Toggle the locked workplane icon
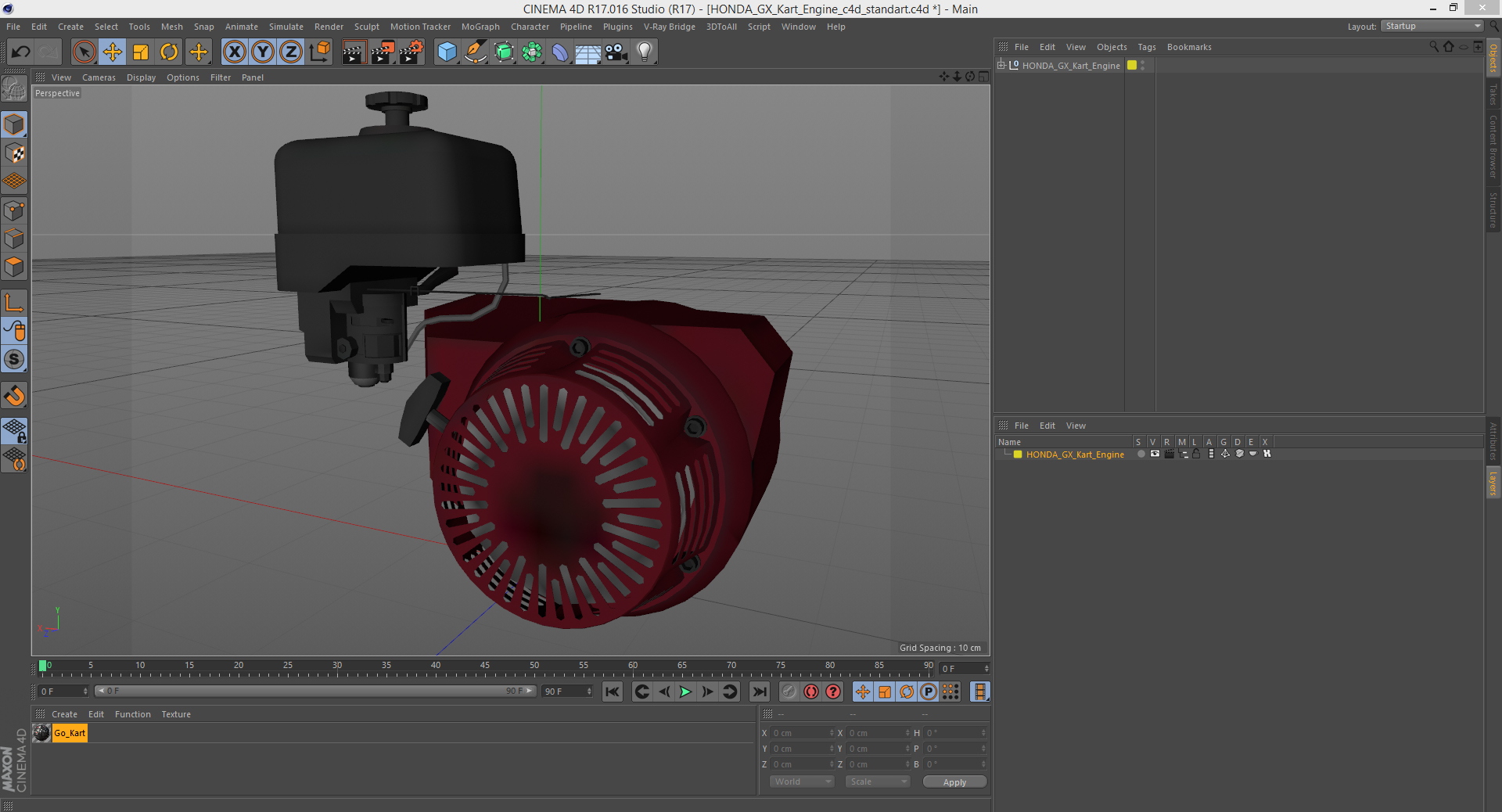The image size is (1502, 812). pos(14,430)
